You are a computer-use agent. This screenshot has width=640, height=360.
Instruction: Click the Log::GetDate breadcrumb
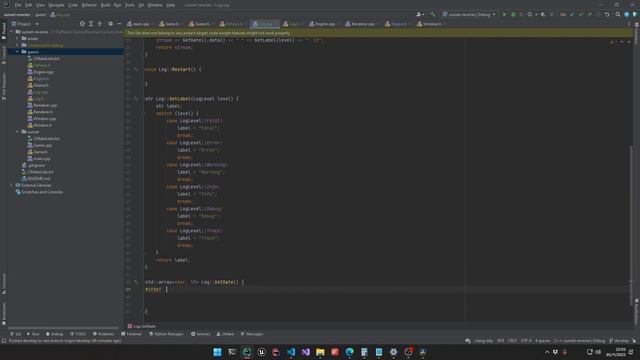pos(142,327)
